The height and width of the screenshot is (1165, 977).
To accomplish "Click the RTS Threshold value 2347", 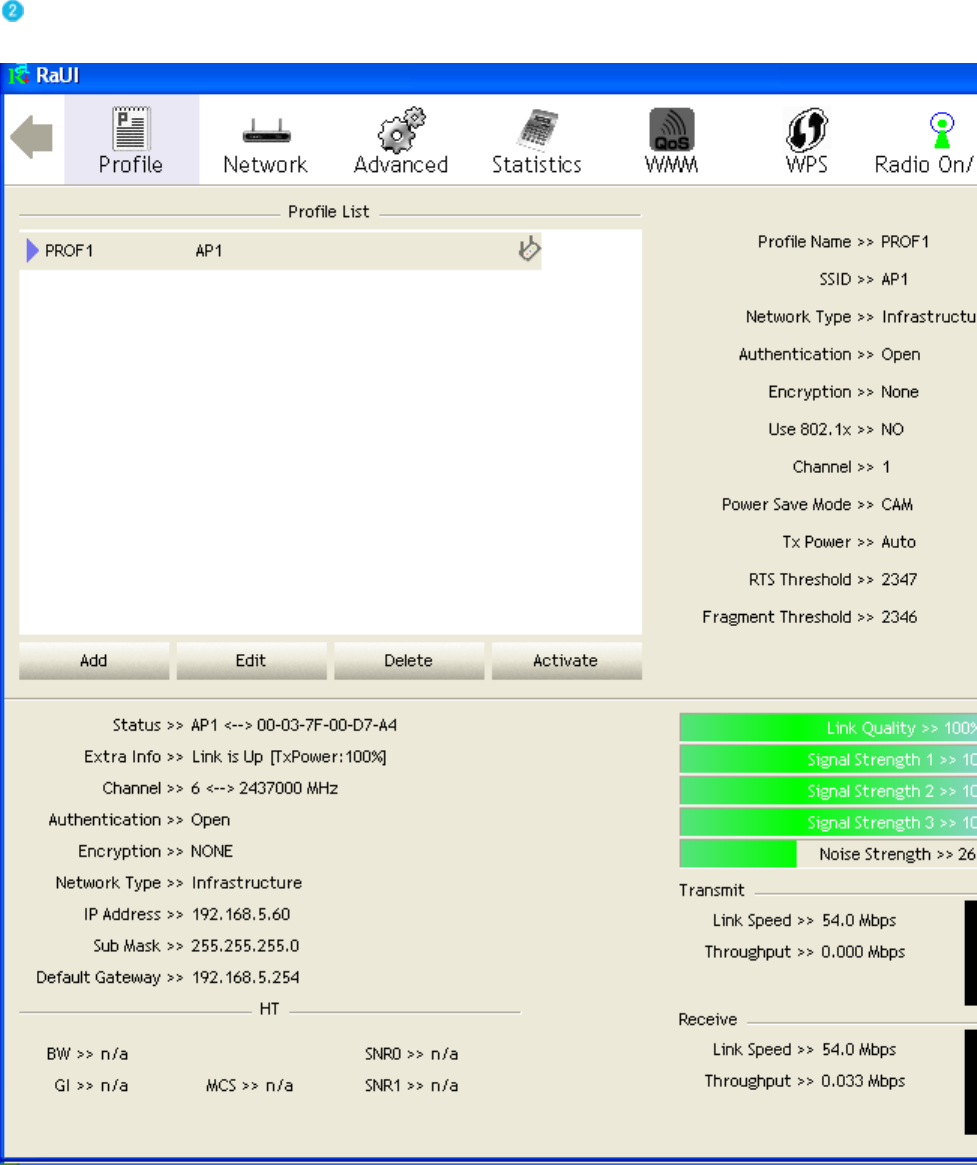I will [899, 580].
